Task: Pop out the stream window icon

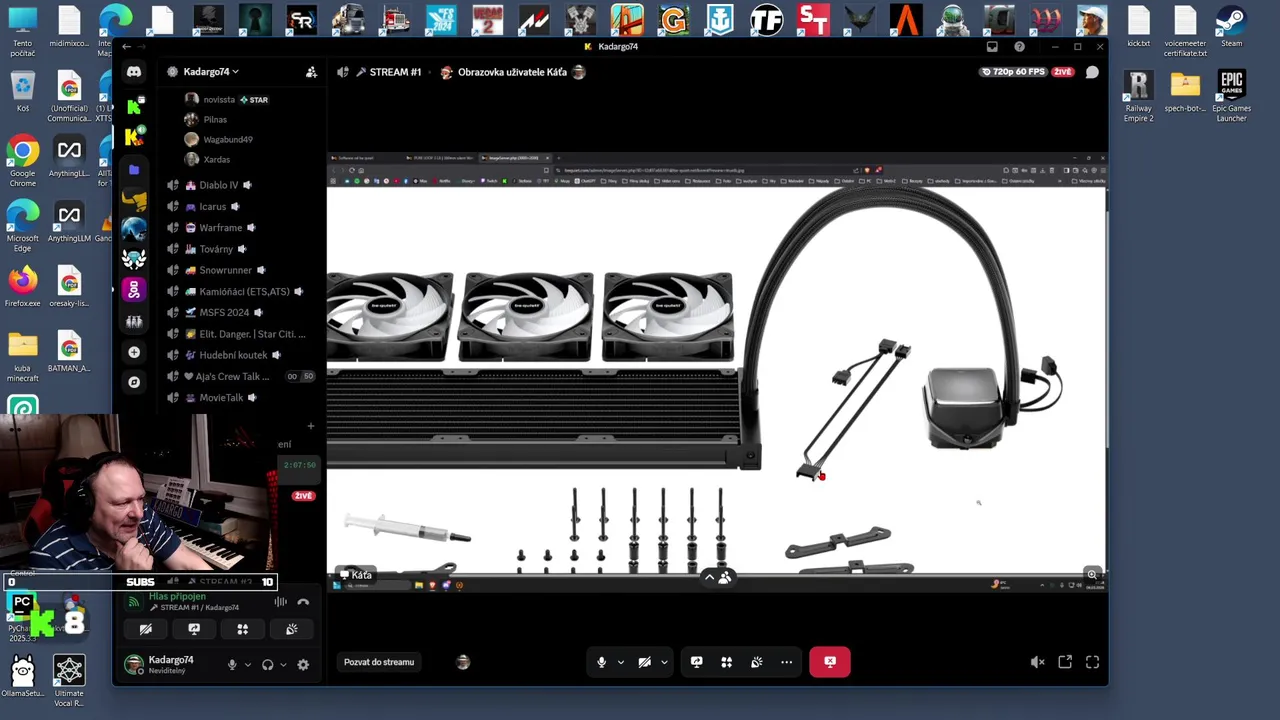Action: point(1065,662)
